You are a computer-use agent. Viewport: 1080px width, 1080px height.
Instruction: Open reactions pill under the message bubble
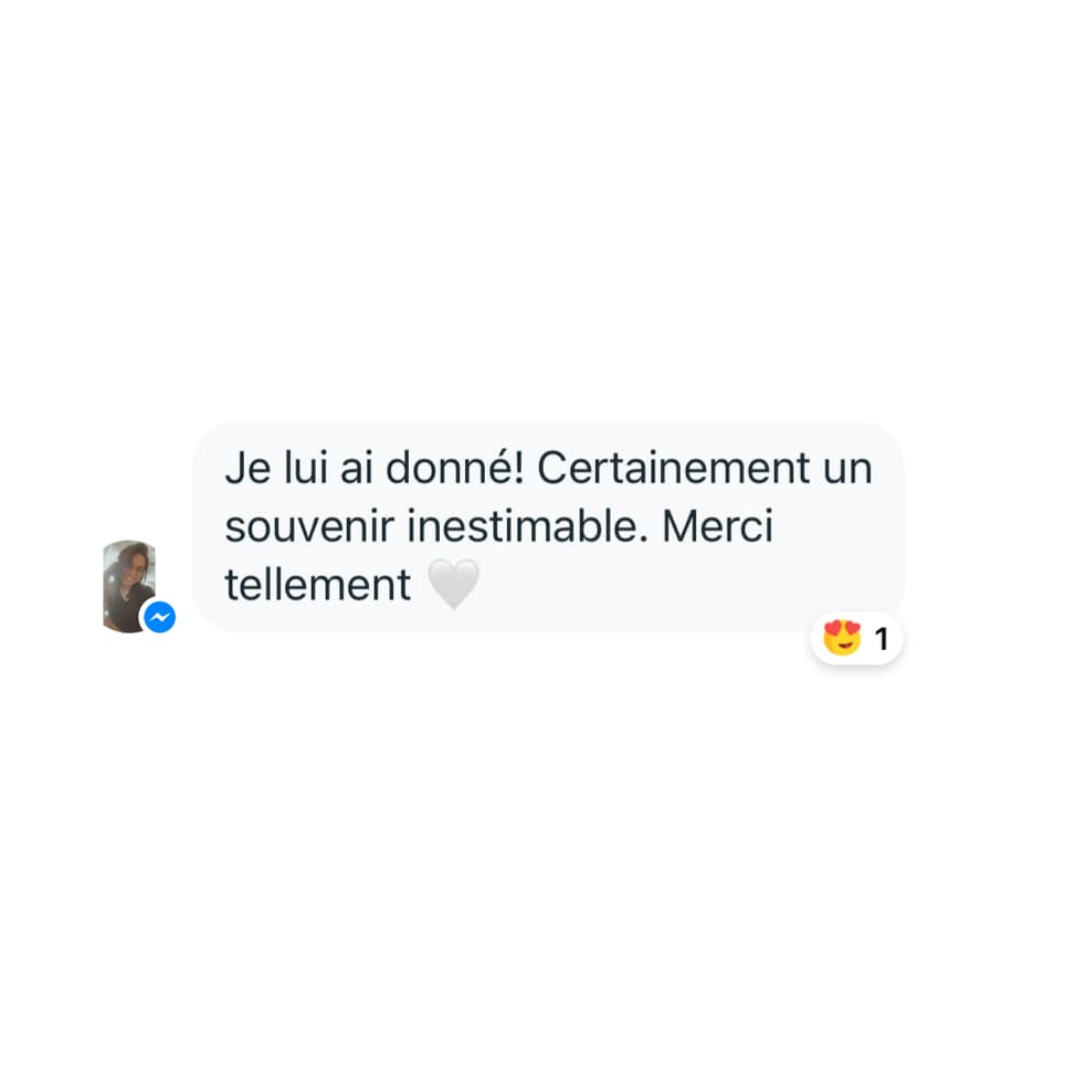pyautogui.click(x=856, y=638)
